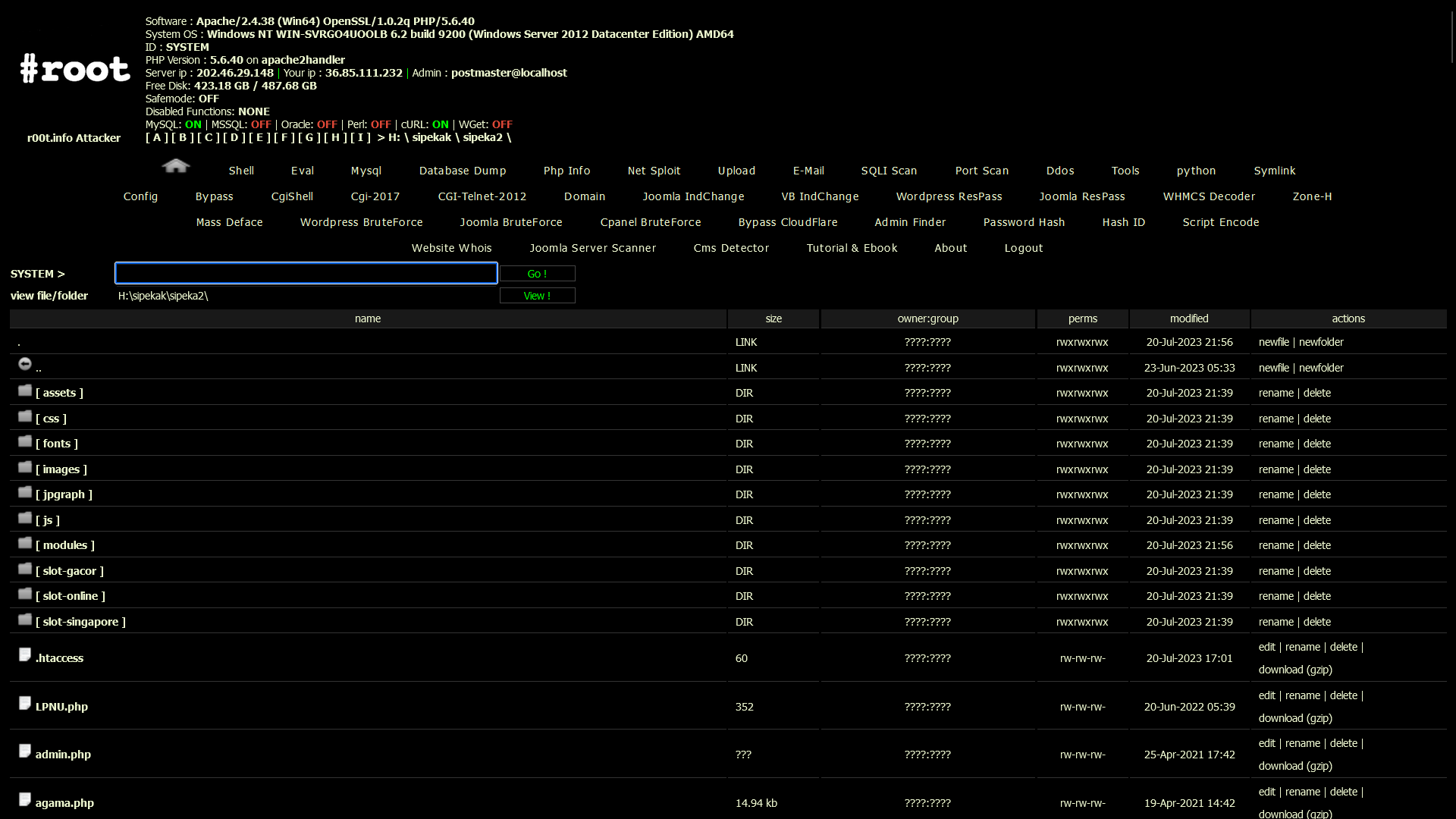Click the agama.php file icon

25,799
